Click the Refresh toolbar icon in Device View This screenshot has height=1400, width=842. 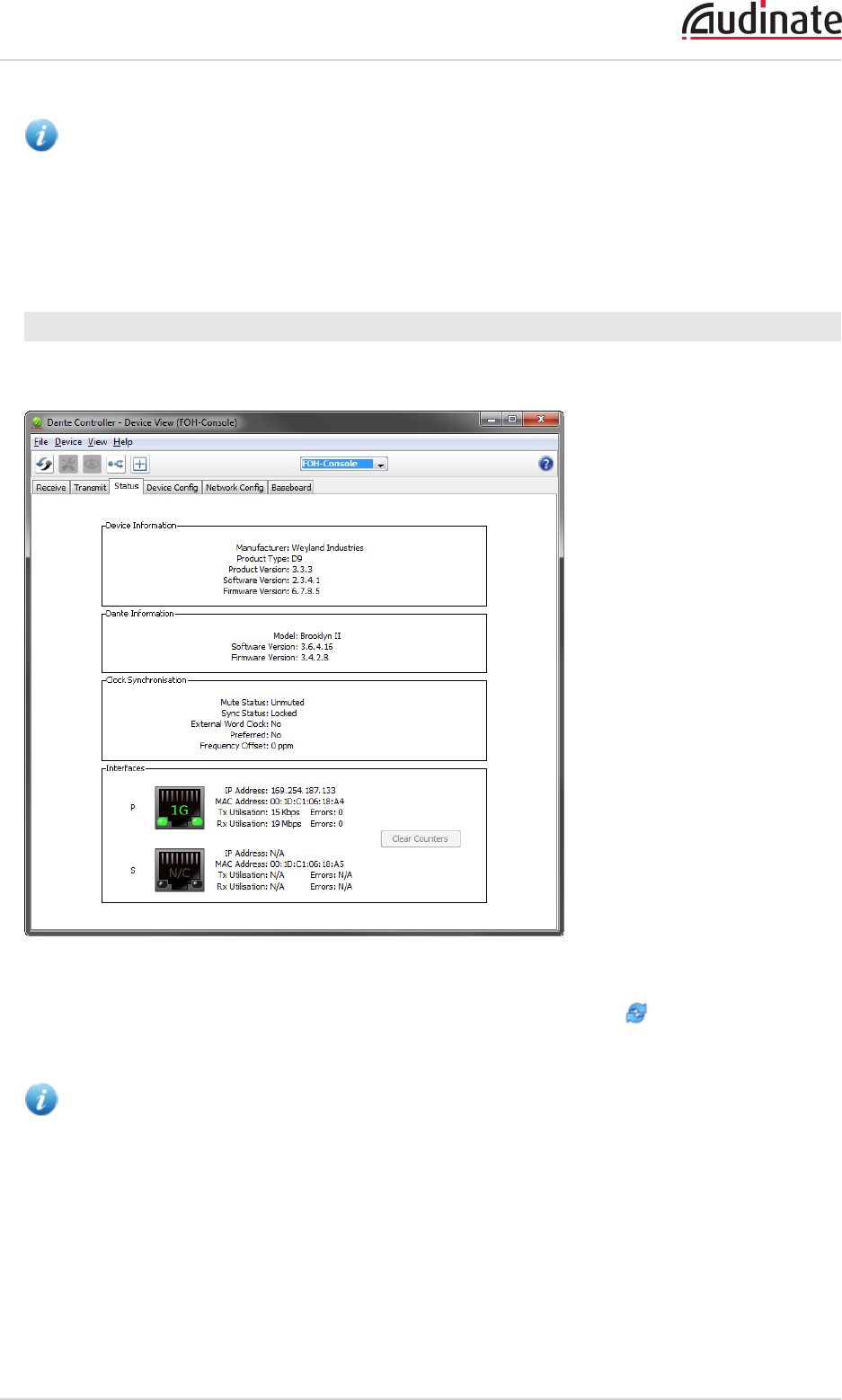coord(44,464)
